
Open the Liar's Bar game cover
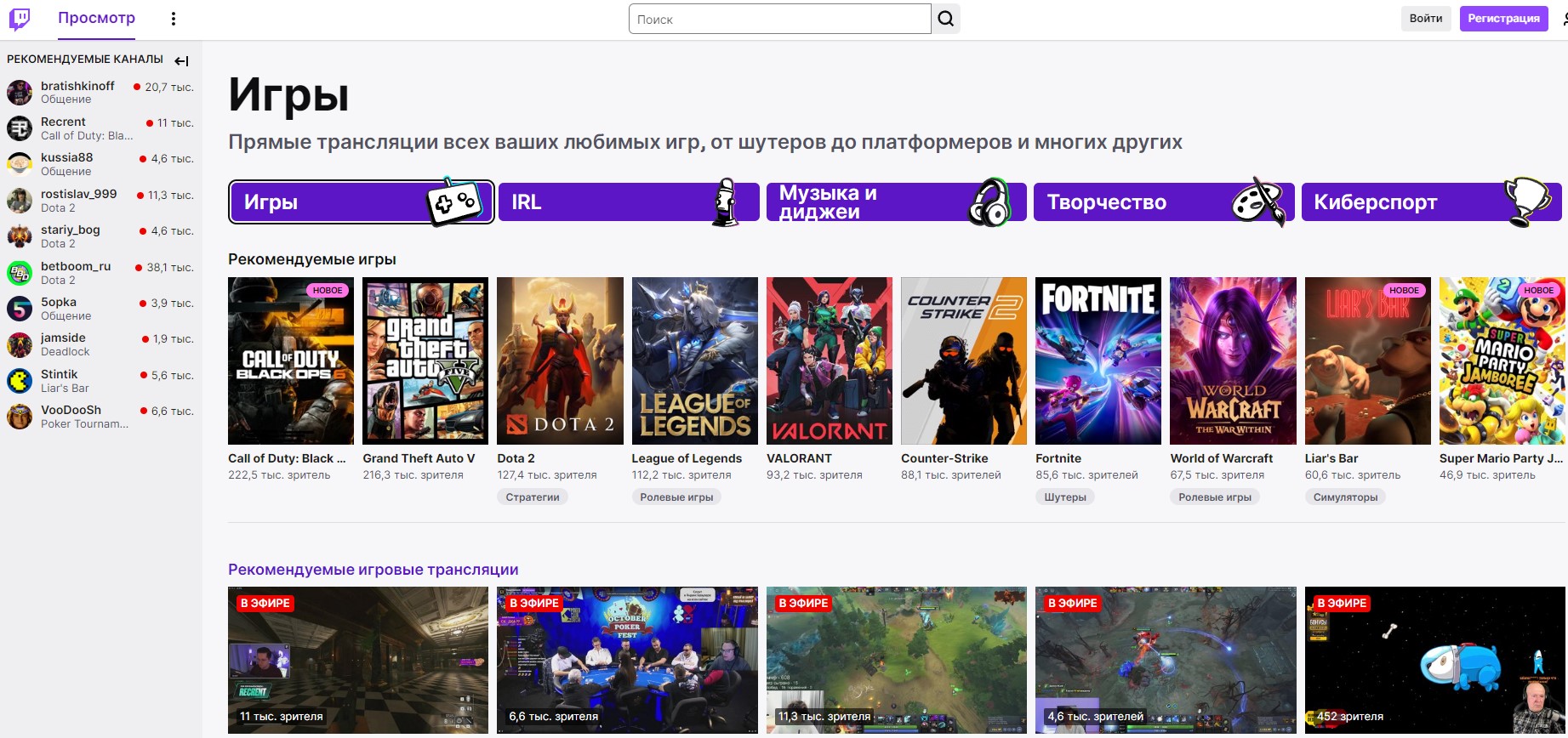[x=1368, y=360]
